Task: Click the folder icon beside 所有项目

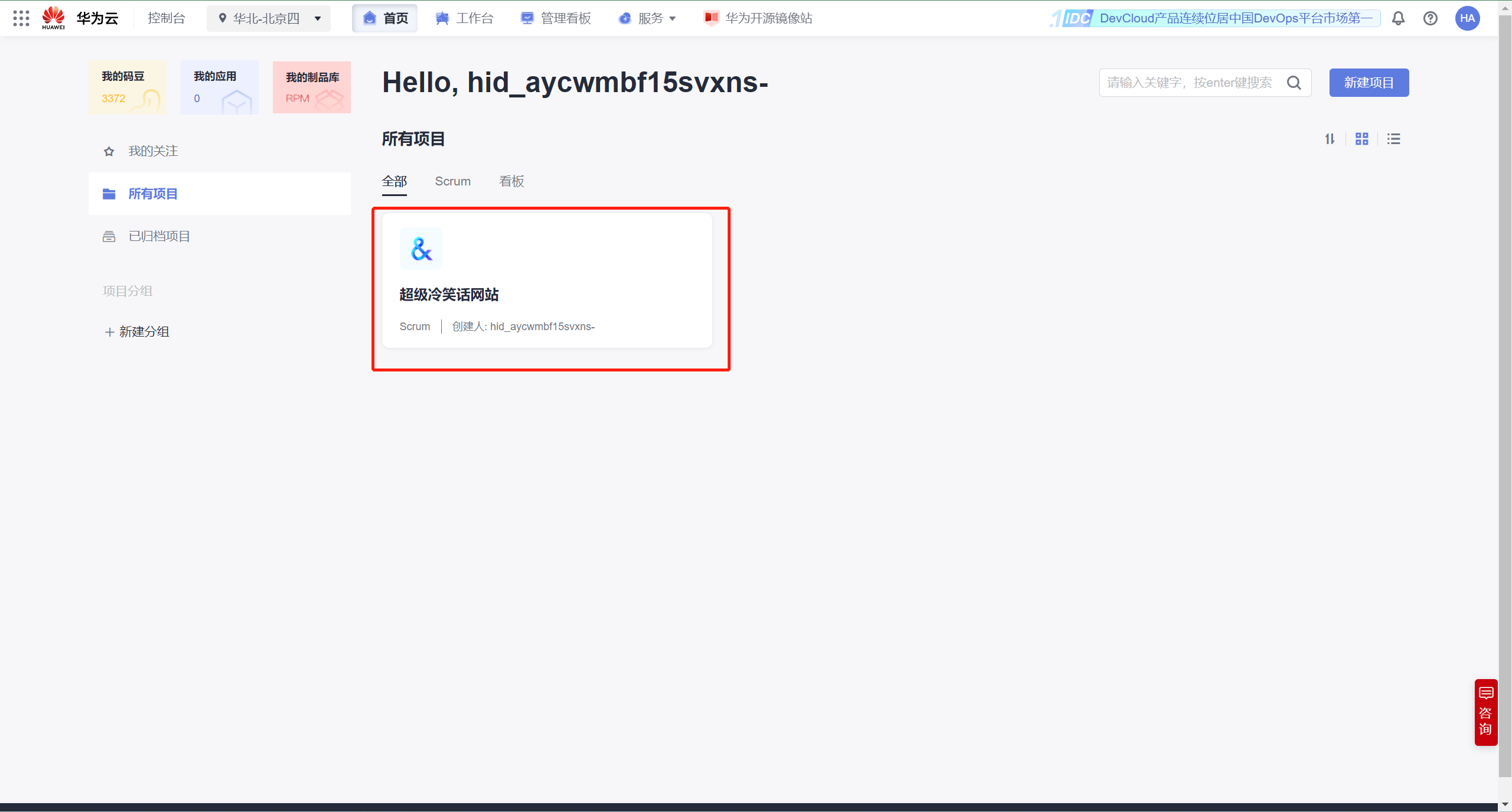Action: coord(109,194)
